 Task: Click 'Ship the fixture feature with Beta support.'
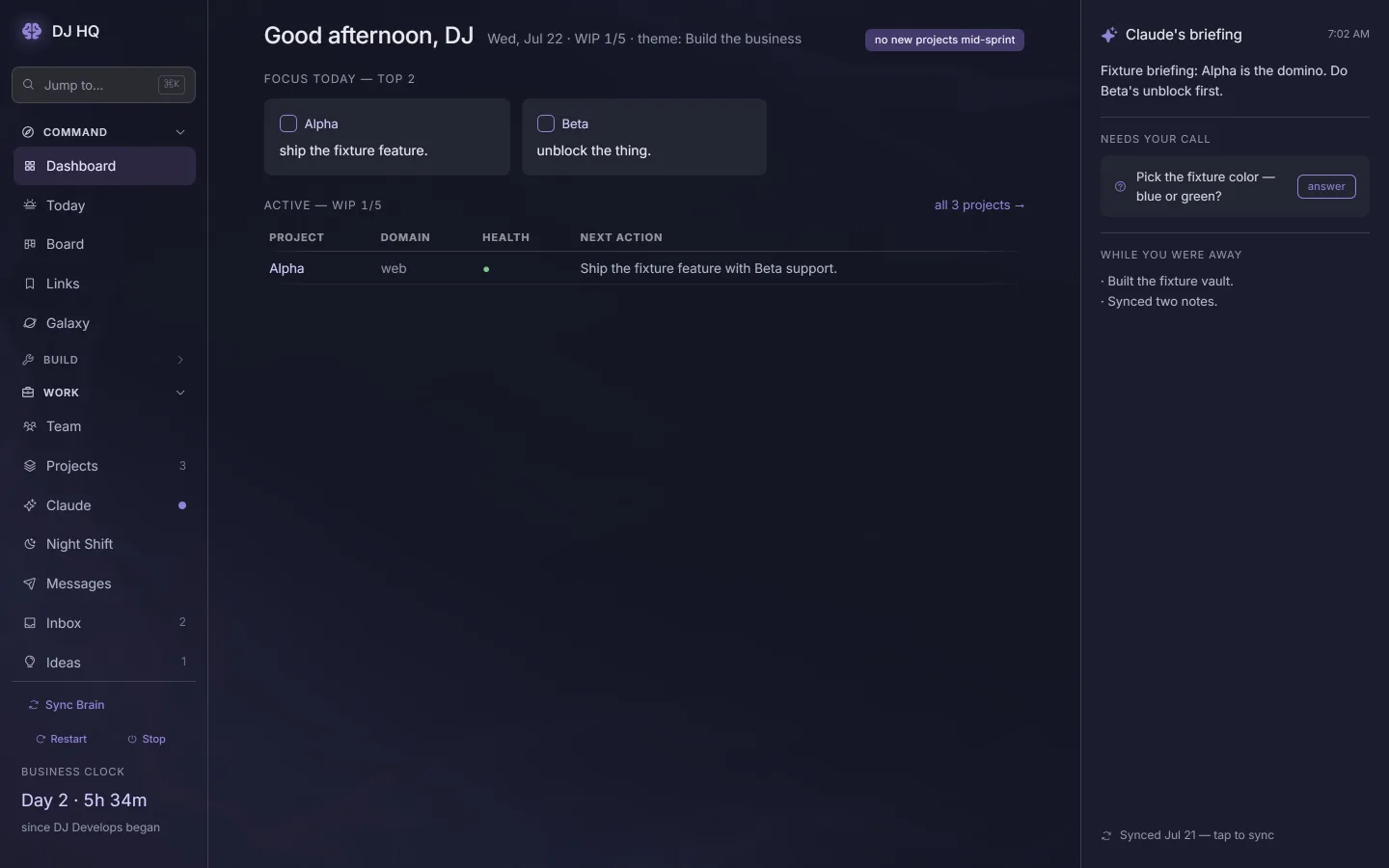708,269
